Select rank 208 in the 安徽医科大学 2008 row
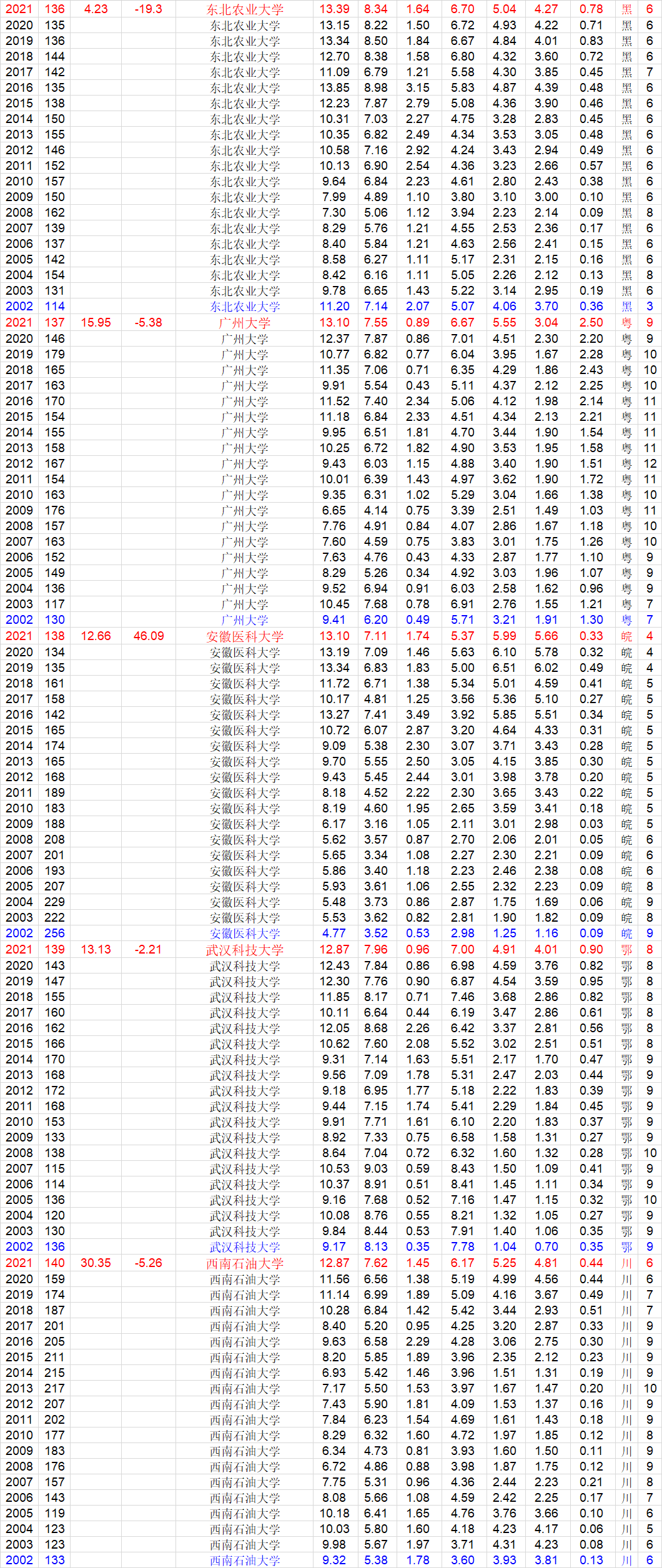Screen dimensions: 662x1568 (x=55, y=840)
